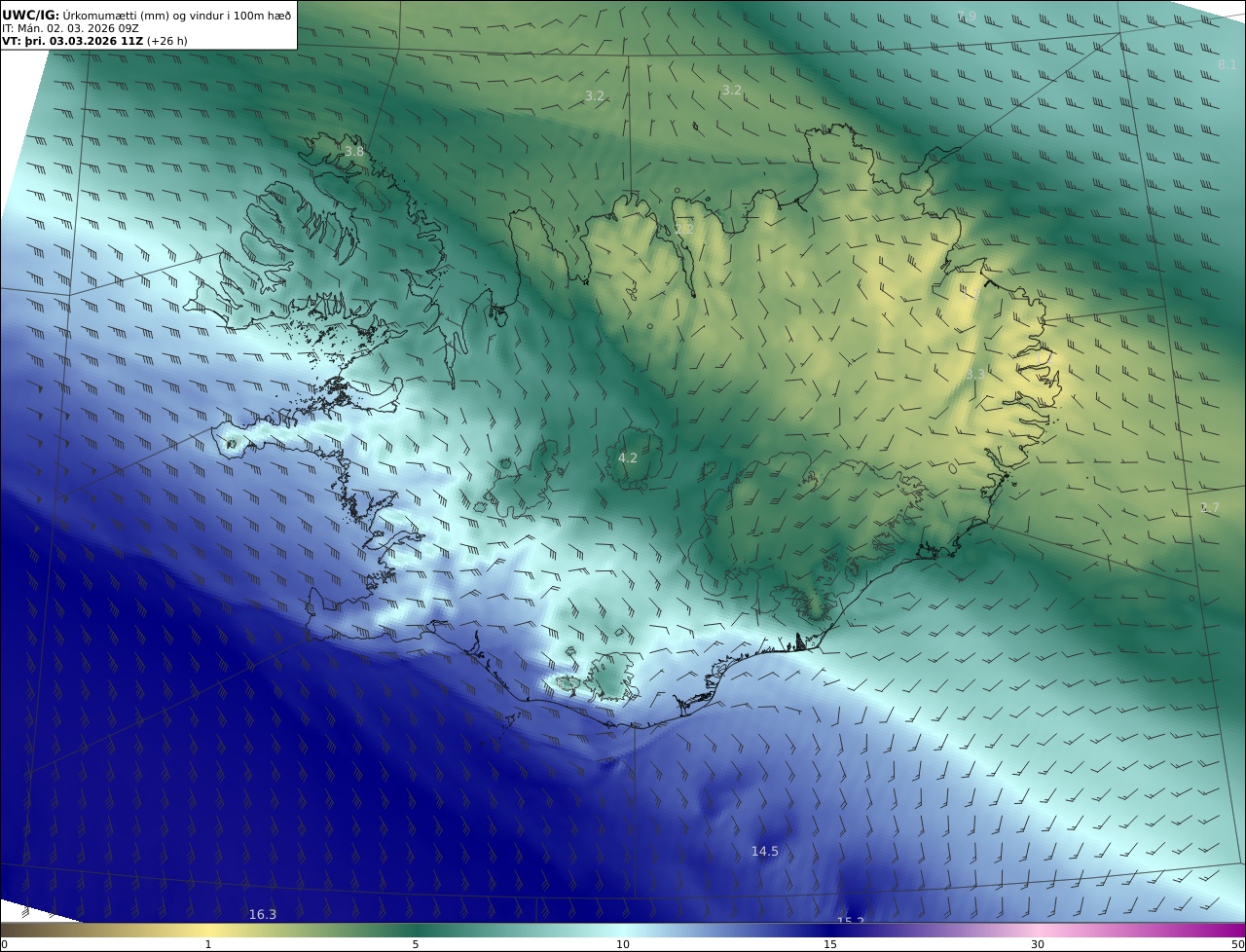1246x952 pixels.
Task: Click the colorbar tick label 15
Action: 830,944
